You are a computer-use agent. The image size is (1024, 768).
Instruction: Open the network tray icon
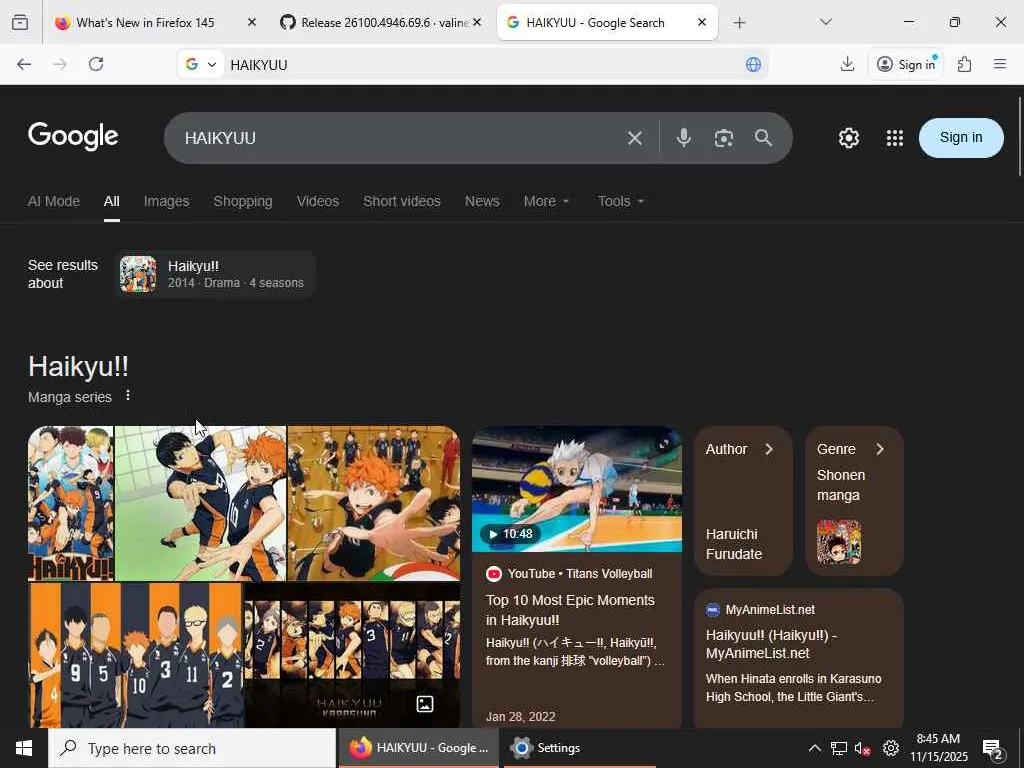coord(839,748)
